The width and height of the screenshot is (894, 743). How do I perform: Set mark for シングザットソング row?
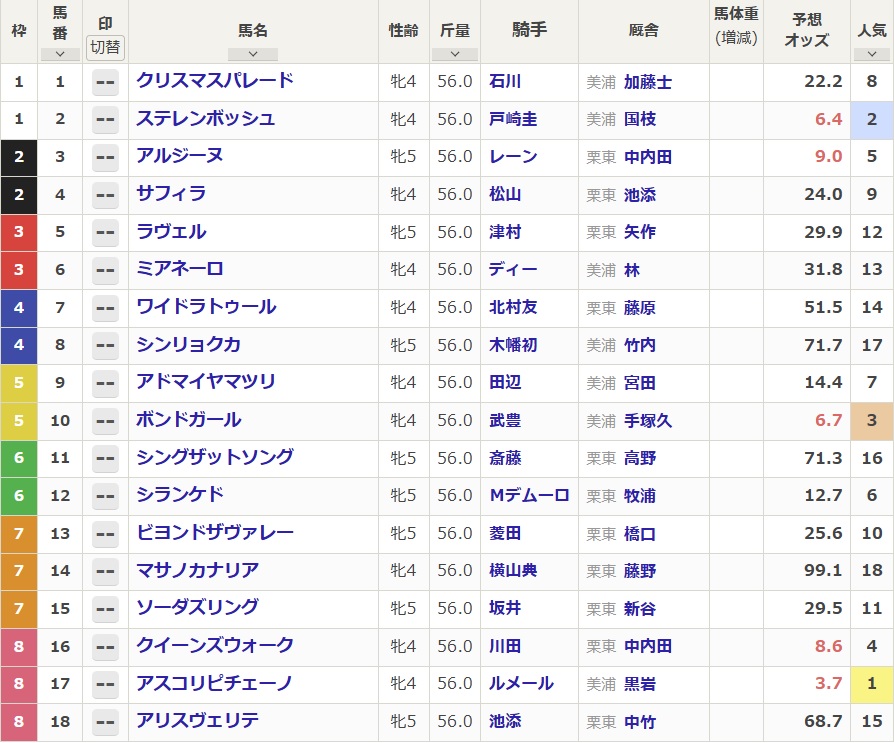click(x=105, y=458)
